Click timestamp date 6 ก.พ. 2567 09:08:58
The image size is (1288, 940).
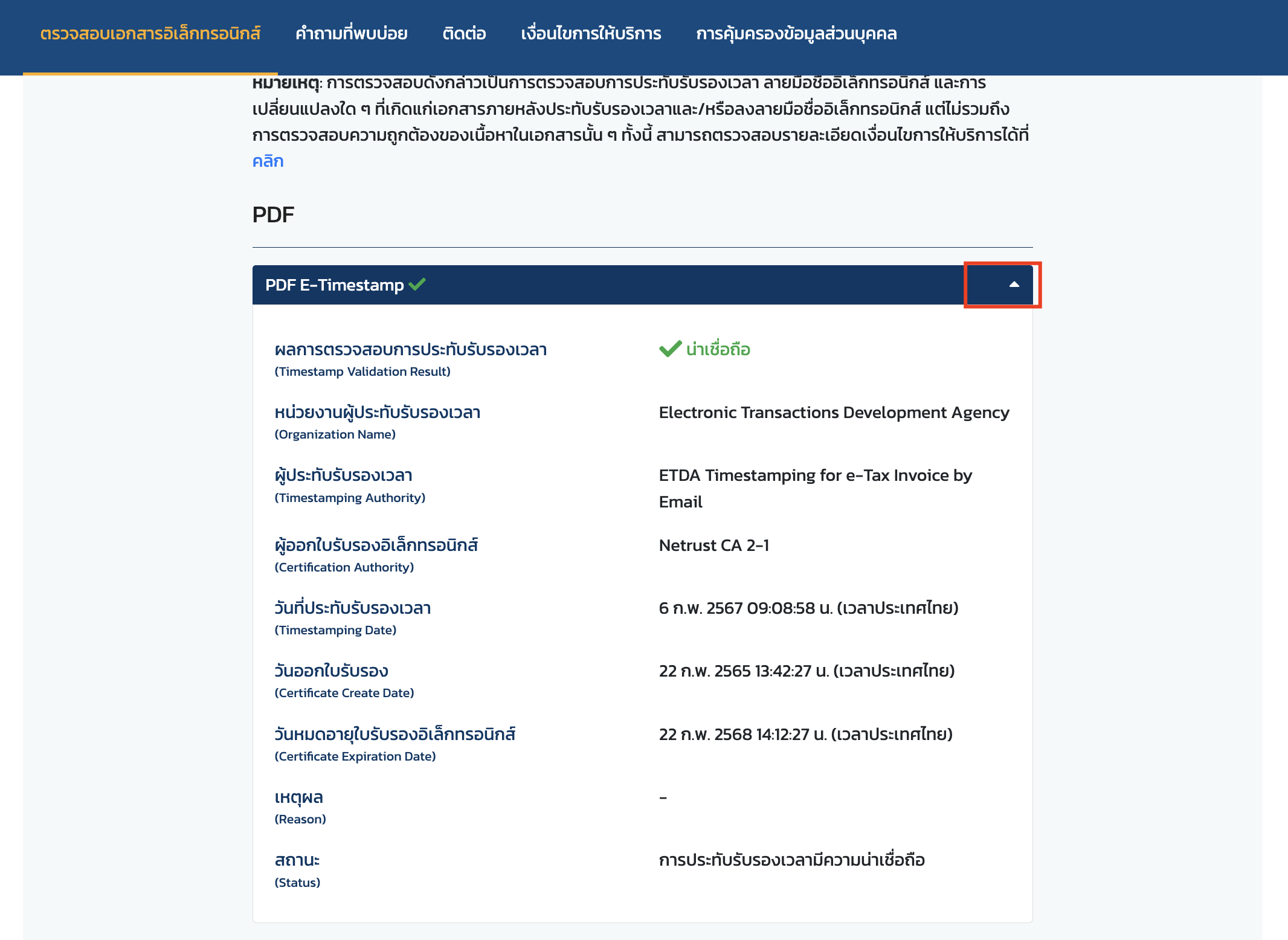point(808,608)
